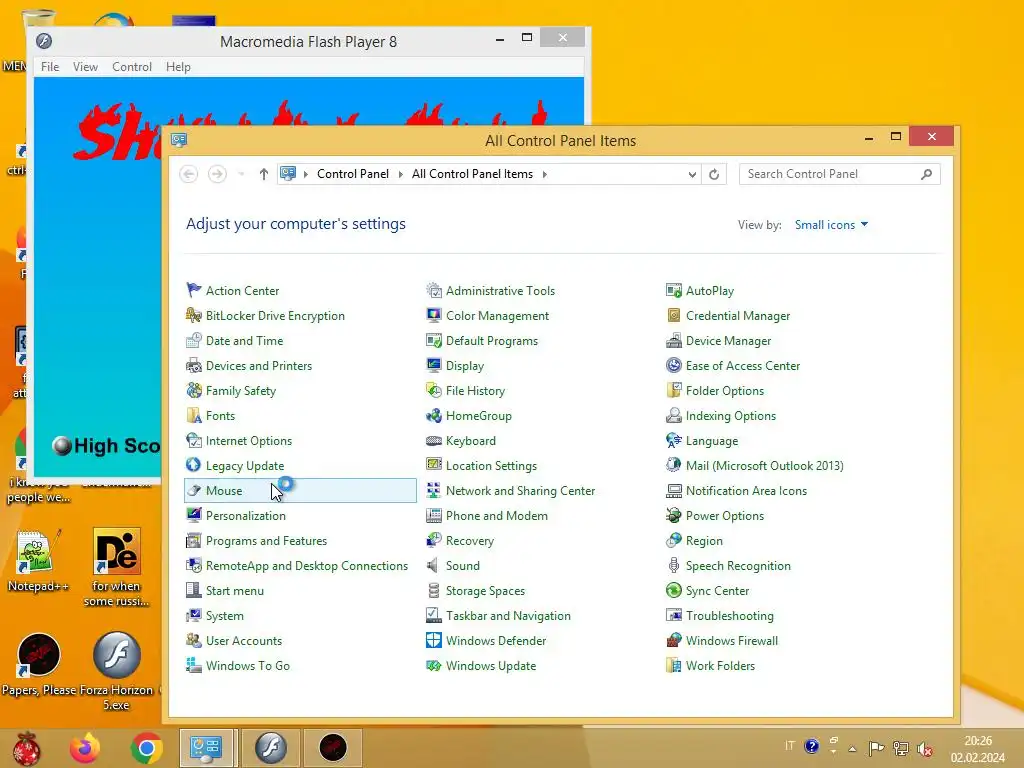
Task: Open the Speech Recognition microphone icon
Action: (x=673, y=566)
